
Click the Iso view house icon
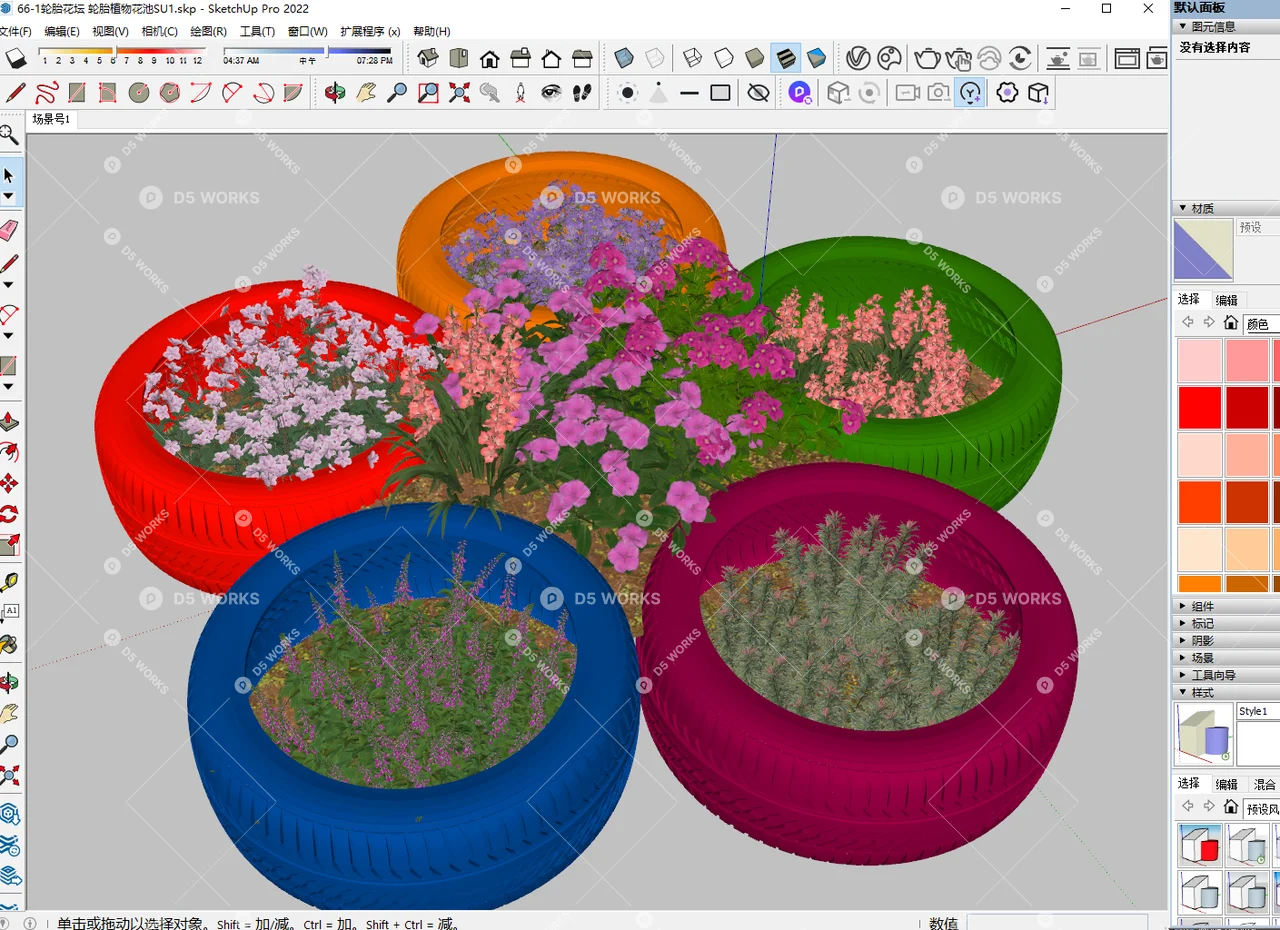tap(428, 57)
